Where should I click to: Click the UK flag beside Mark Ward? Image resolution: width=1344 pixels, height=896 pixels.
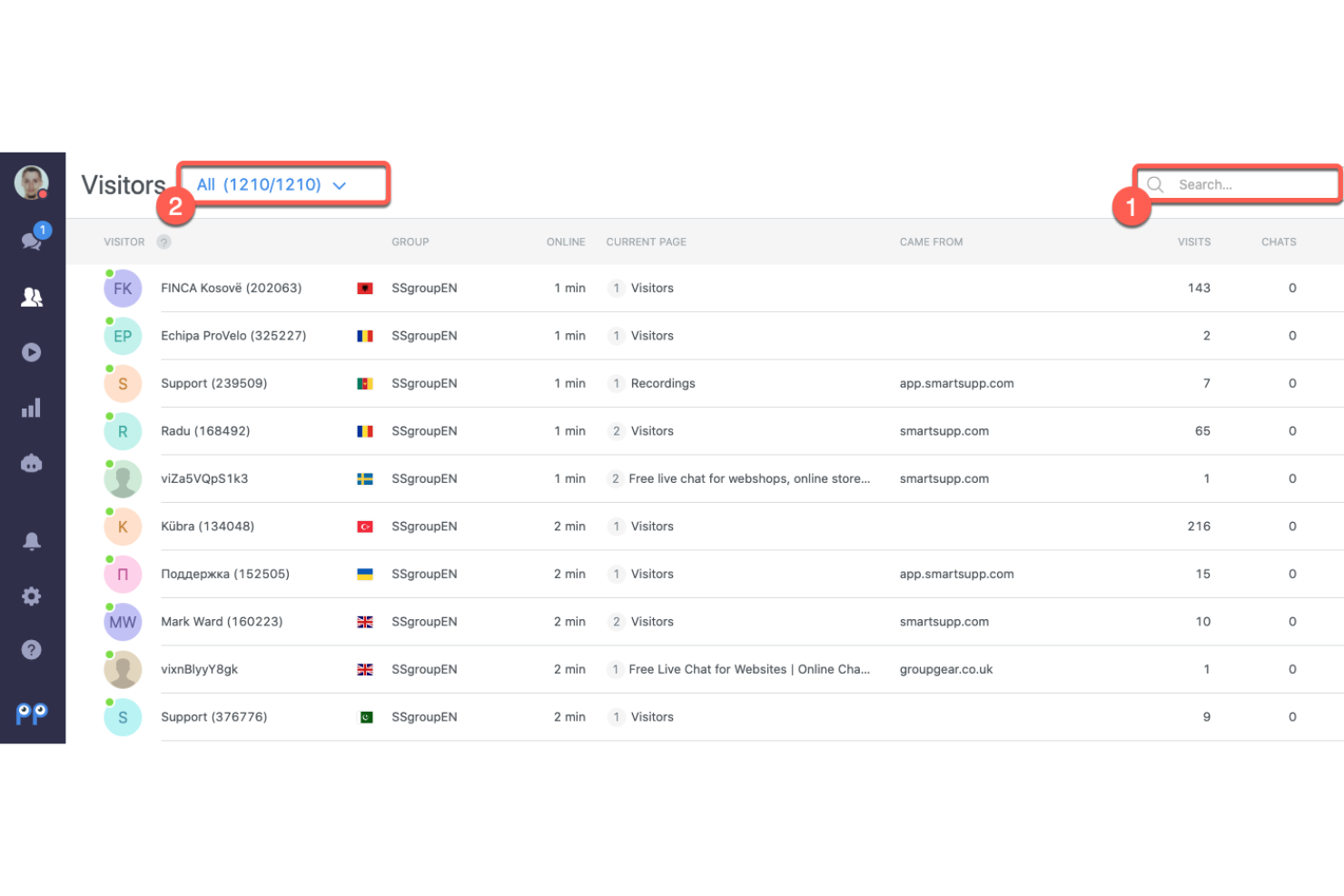click(x=365, y=622)
